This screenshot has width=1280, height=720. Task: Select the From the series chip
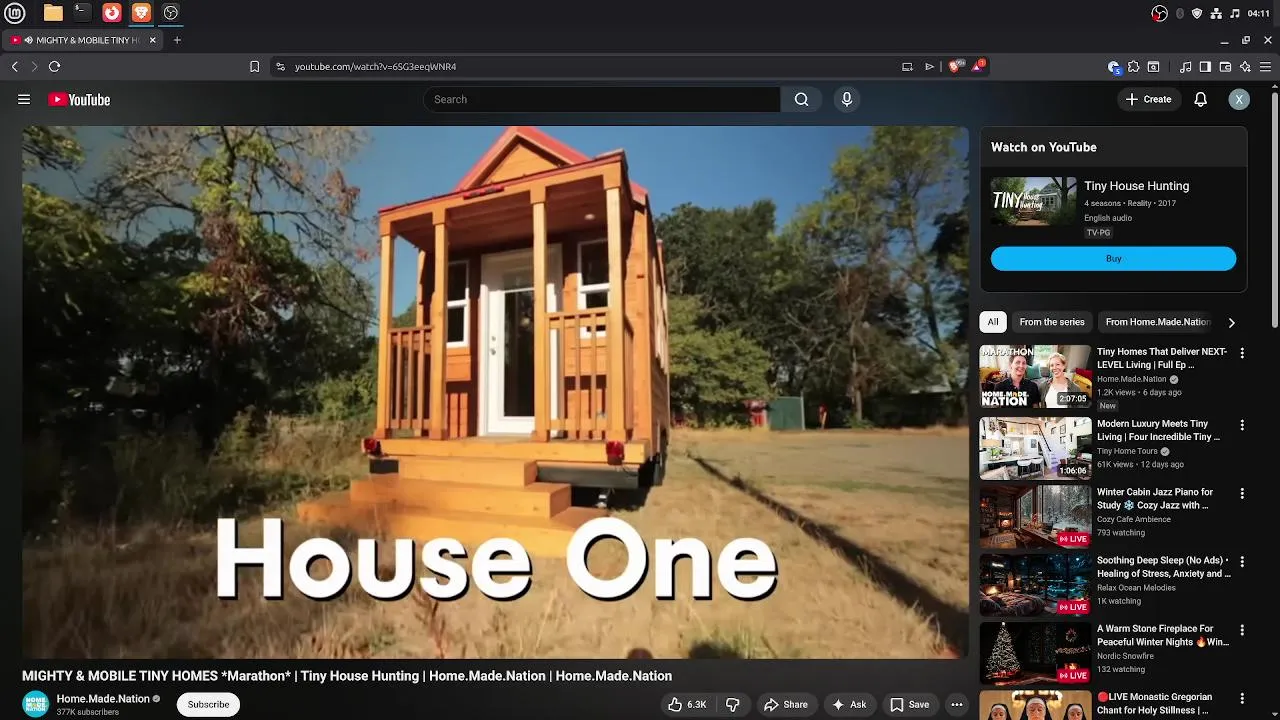tap(1052, 322)
